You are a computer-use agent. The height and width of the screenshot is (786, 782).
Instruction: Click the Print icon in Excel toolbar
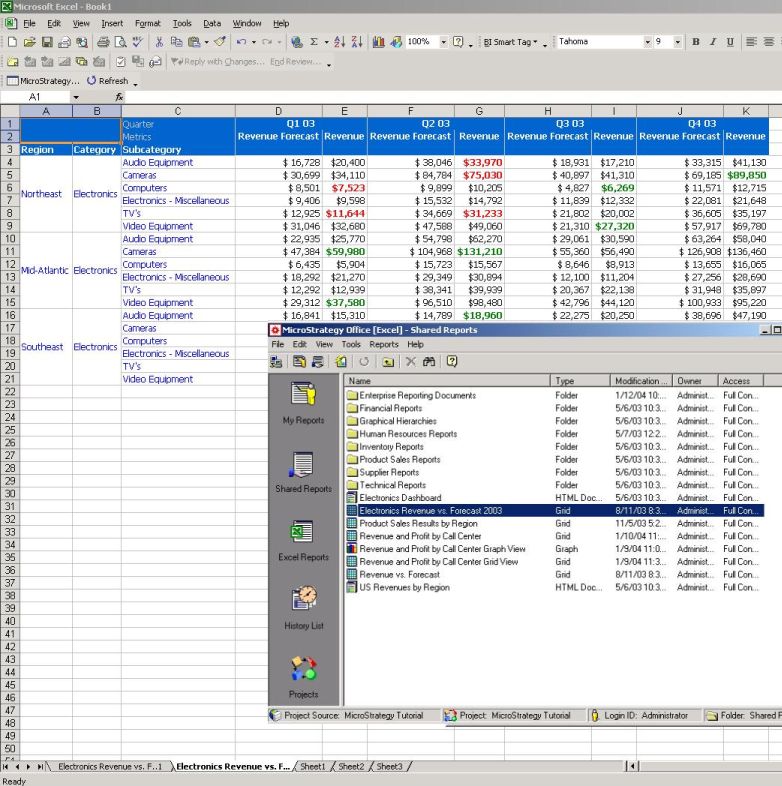(103, 42)
